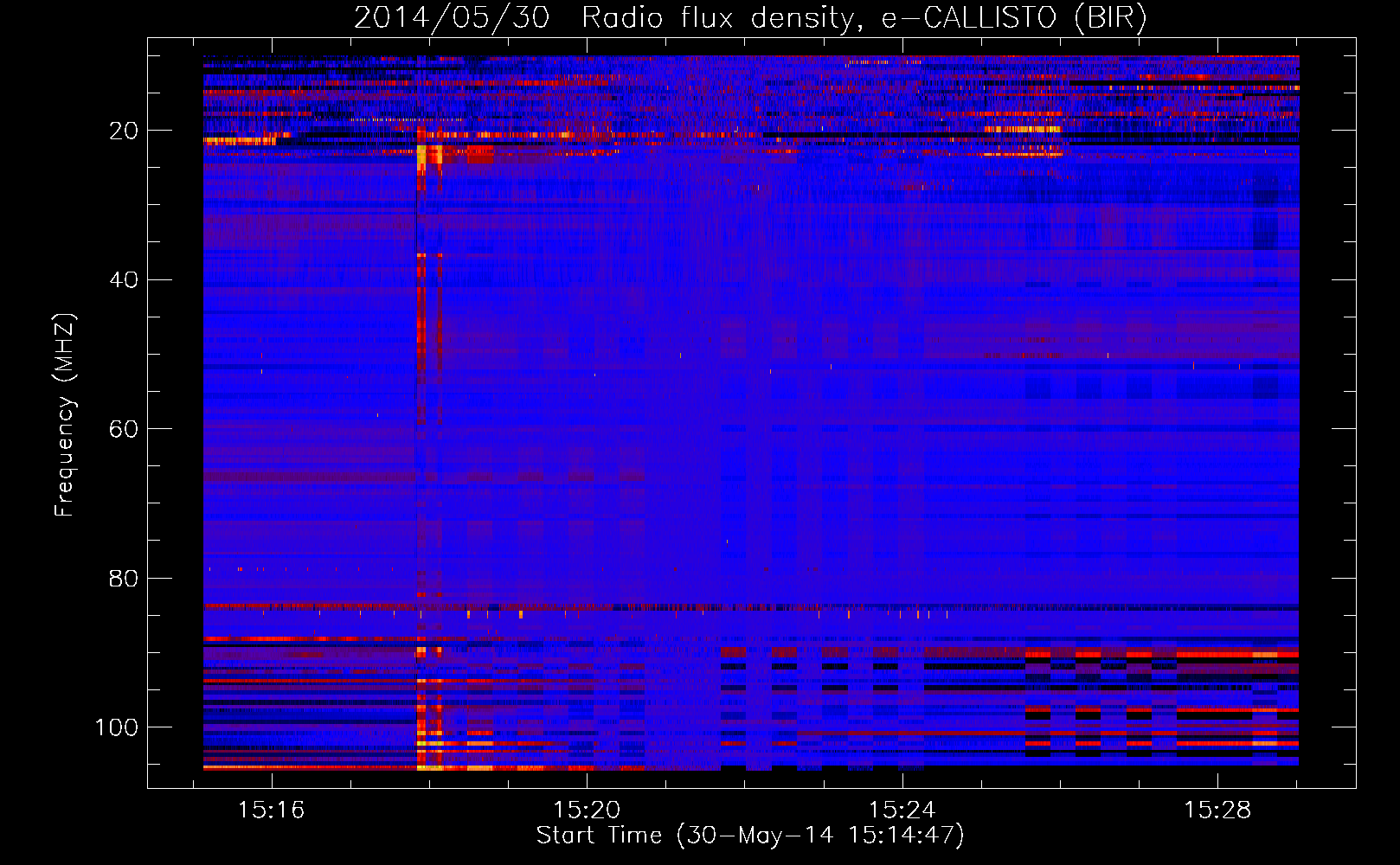Click the bright yellow burst near 22 MHz

pyautogui.click(x=429, y=155)
